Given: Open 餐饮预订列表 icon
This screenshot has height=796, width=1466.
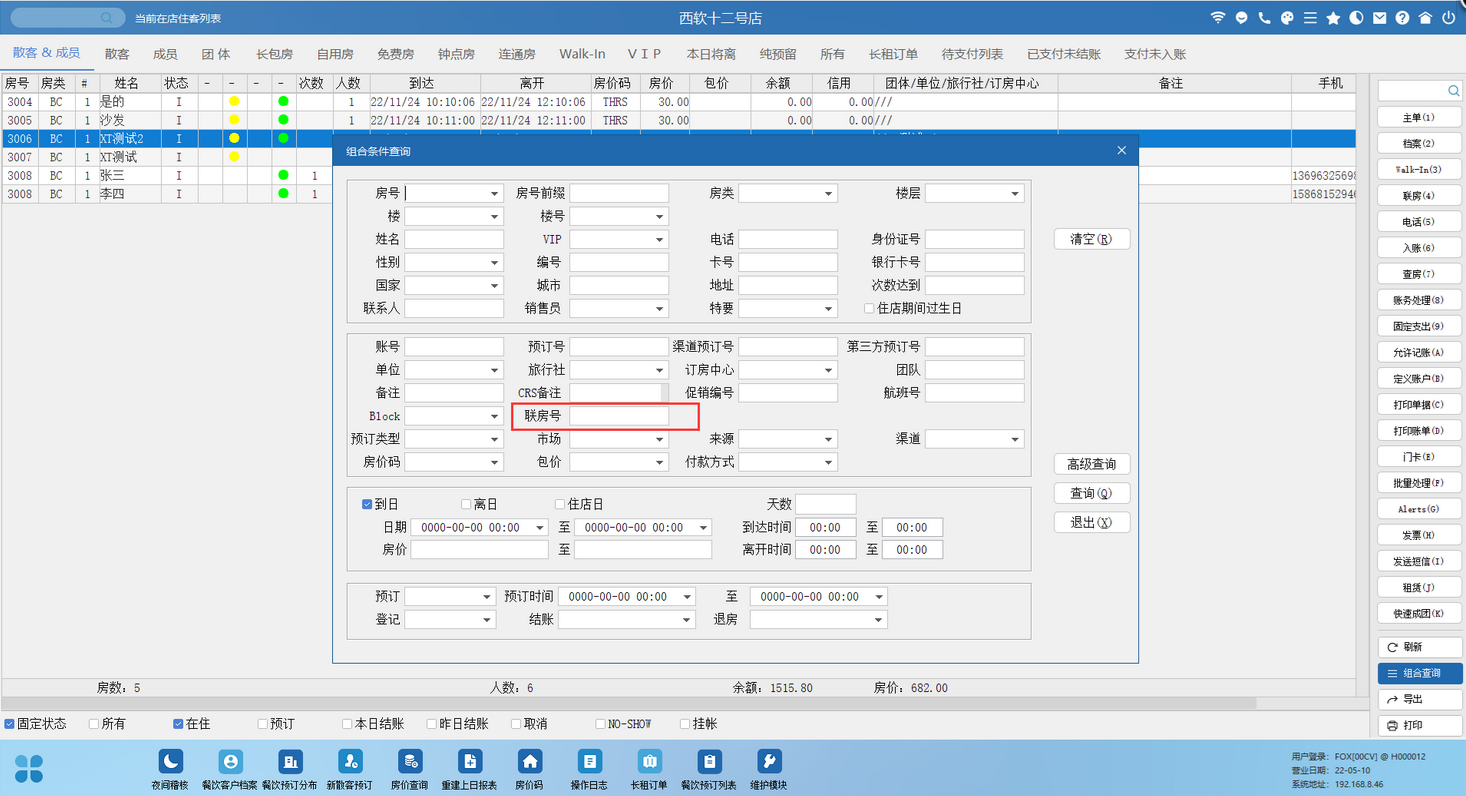Looking at the screenshot, I should 709,761.
